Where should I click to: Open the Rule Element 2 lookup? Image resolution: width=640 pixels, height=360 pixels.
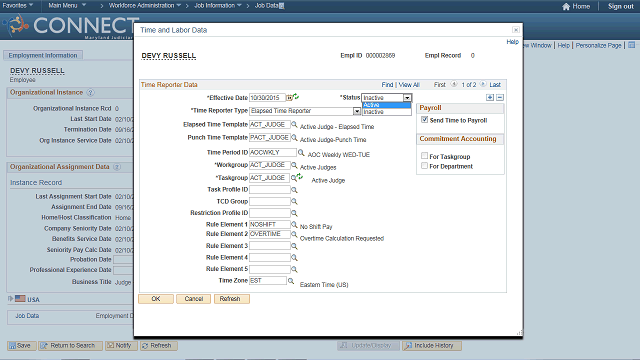pyautogui.click(x=294, y=234)
